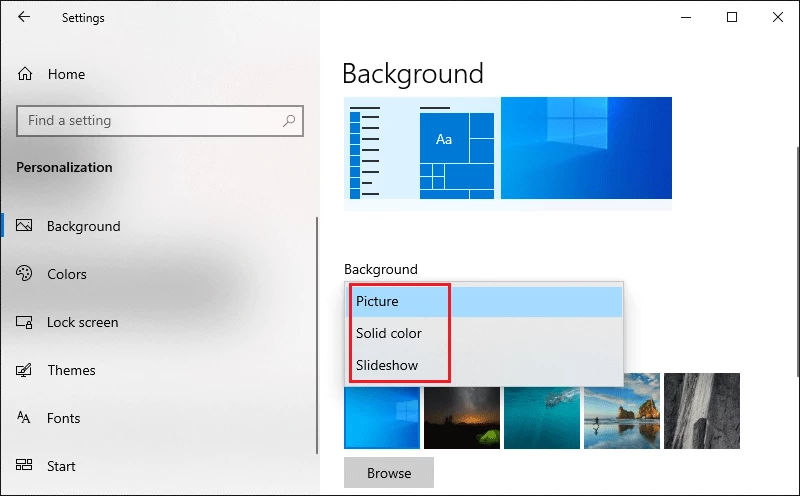The height and width of the screenshot is (496, 800).
Task: Click the search magnifier icon
Action: pyautogui.click(x=289, y=121)
